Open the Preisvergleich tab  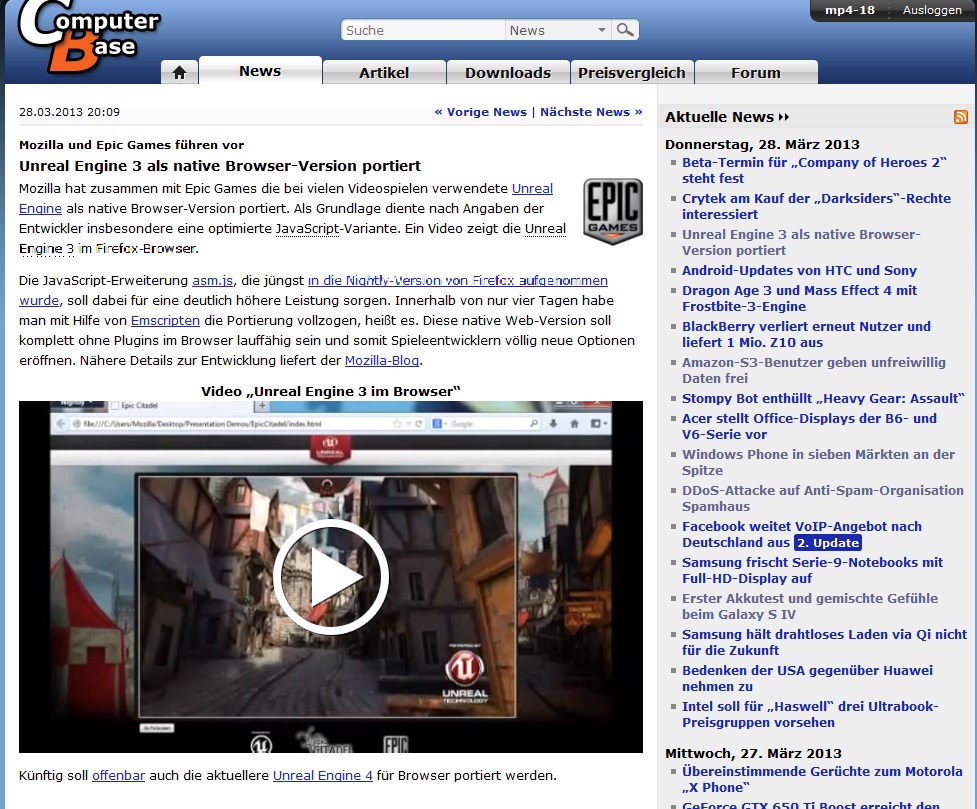(x=632, y=72)
